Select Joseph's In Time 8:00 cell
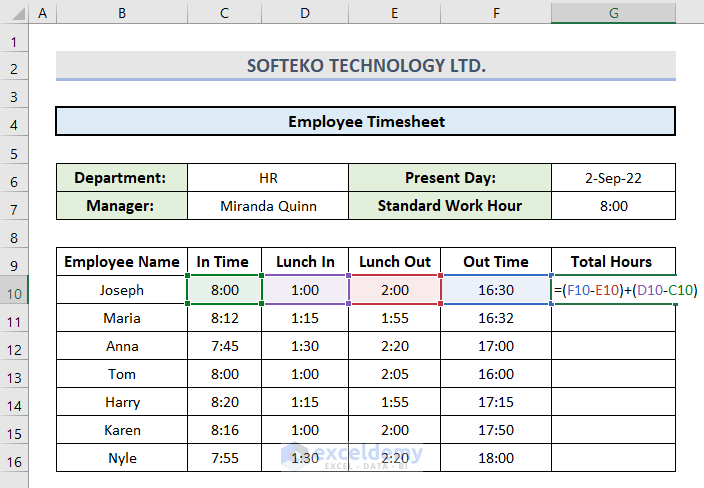Screen dimensions: 704x488 point(224,290)
